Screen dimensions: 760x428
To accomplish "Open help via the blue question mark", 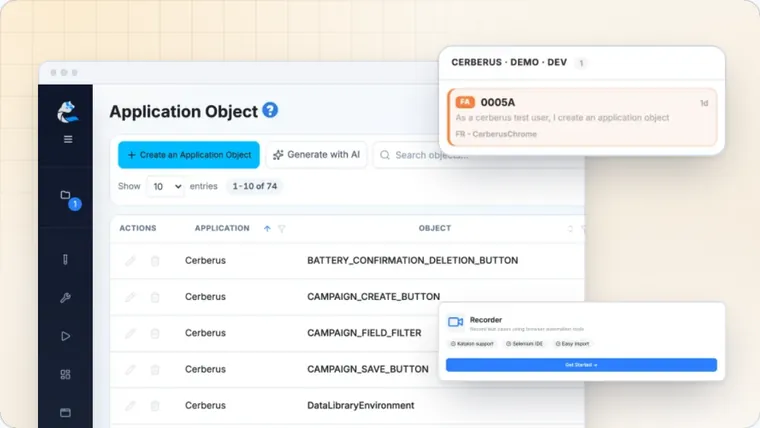I will coord(270,110).
